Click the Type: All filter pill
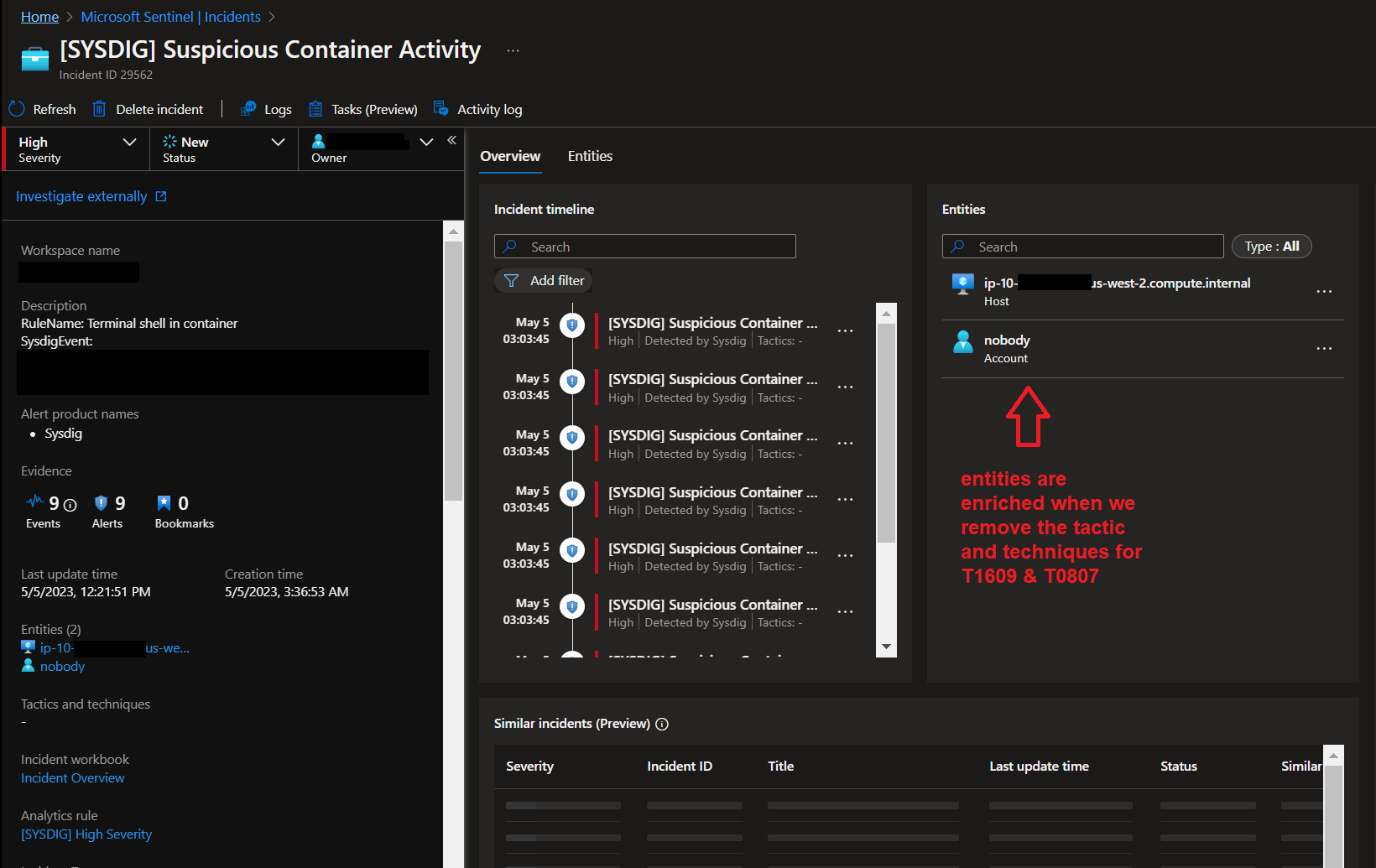1376x868 pixels. 1271,246
